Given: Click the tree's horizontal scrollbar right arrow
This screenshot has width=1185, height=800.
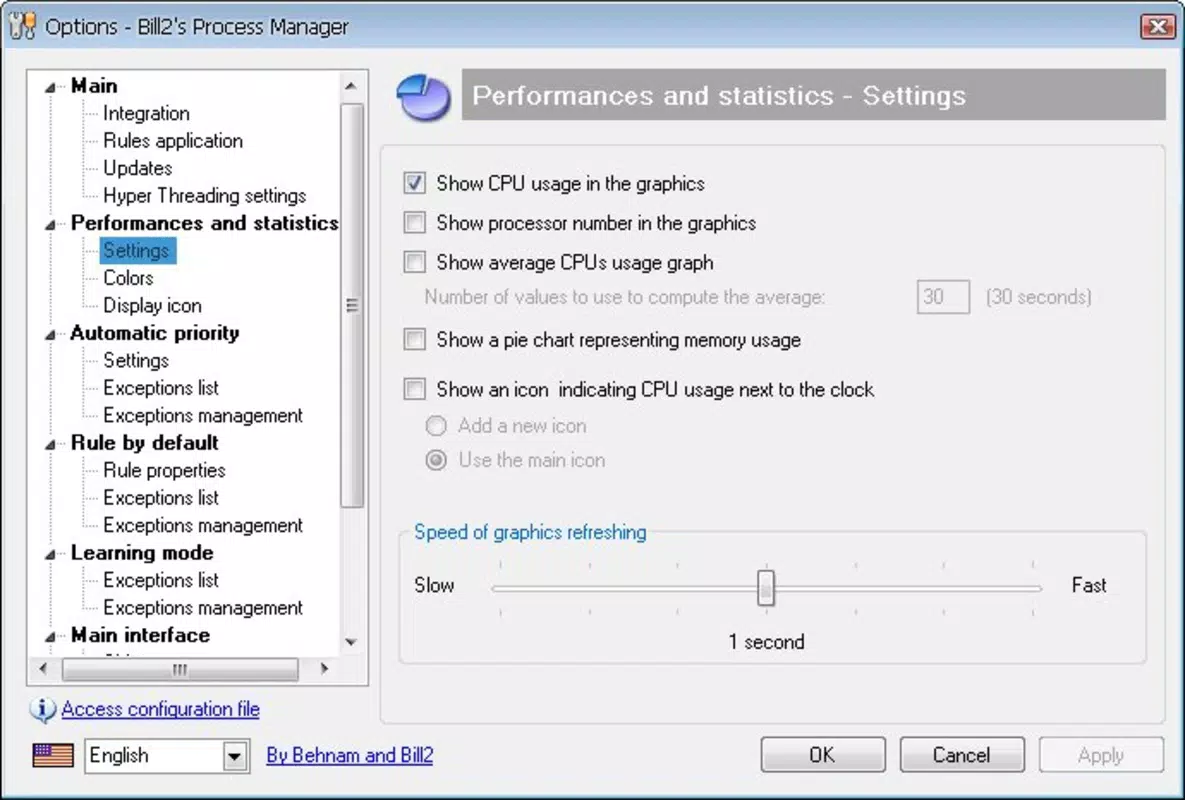Looking at the screenshot, I should tap(324, 669).
